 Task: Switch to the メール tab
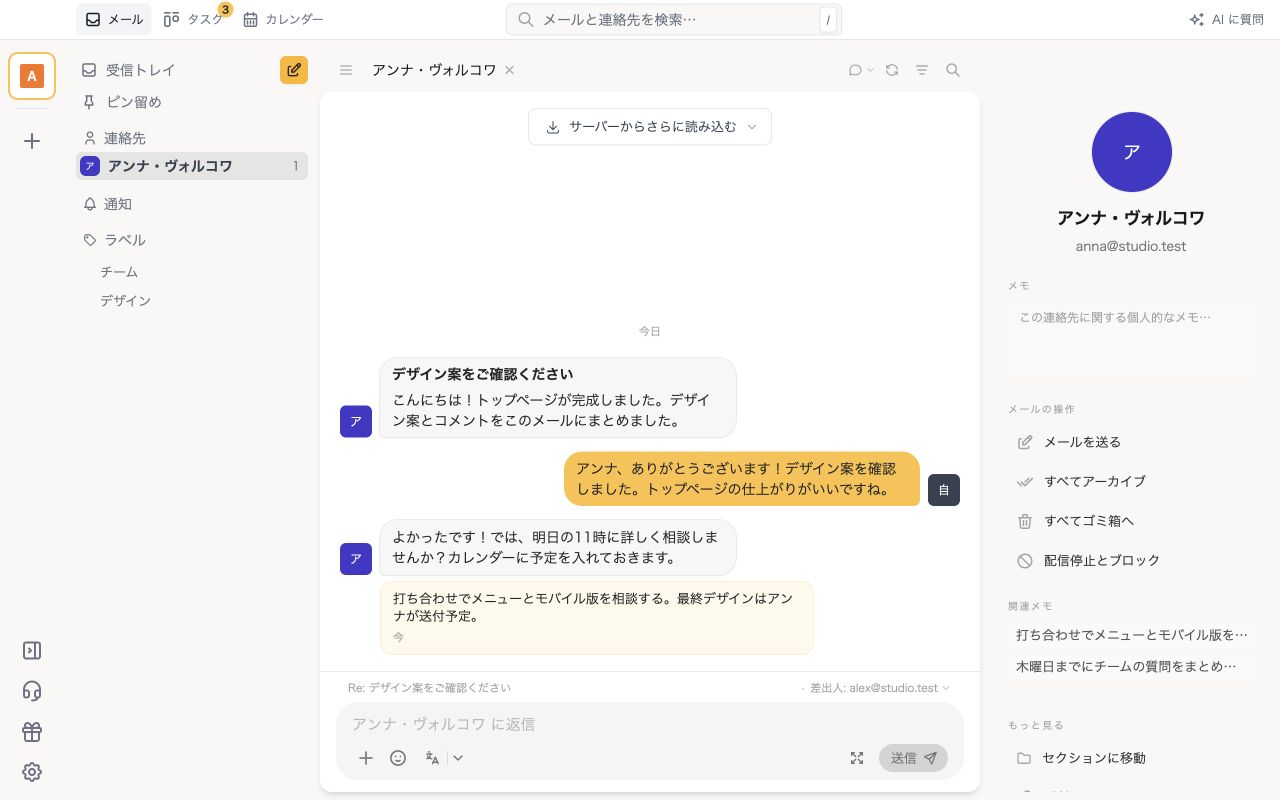tap(114, 19)
